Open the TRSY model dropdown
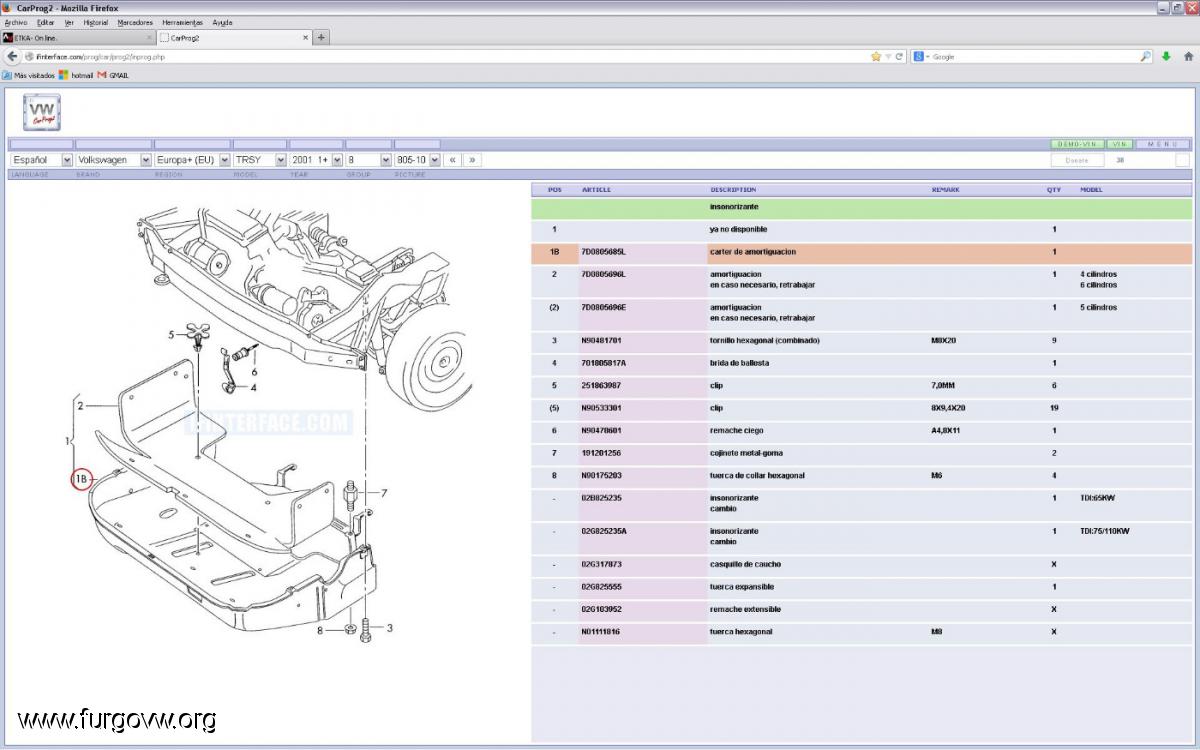Image resolution: width=1200 pixels, height=750 pixels. (x=260, y=160)
